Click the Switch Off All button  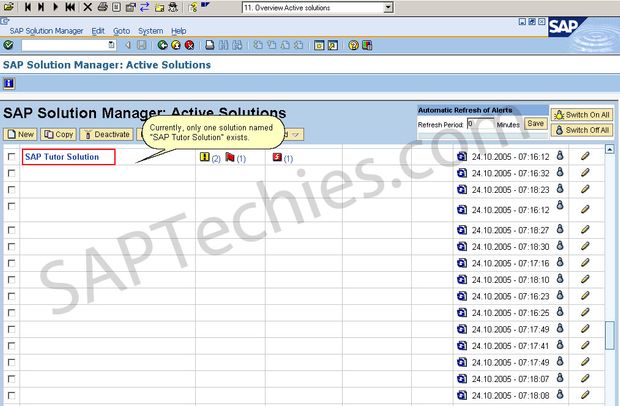click(582, 130)
